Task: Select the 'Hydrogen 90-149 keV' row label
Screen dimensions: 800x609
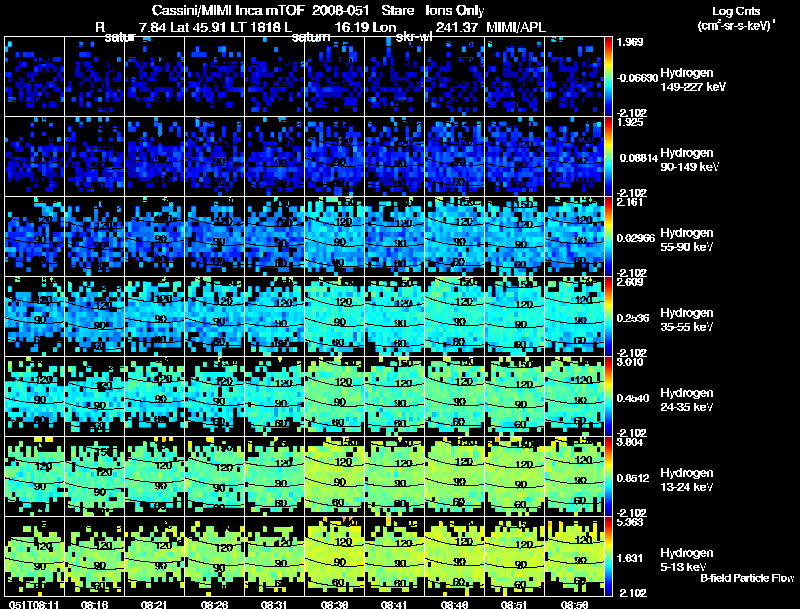Action: tap(689, 160)
